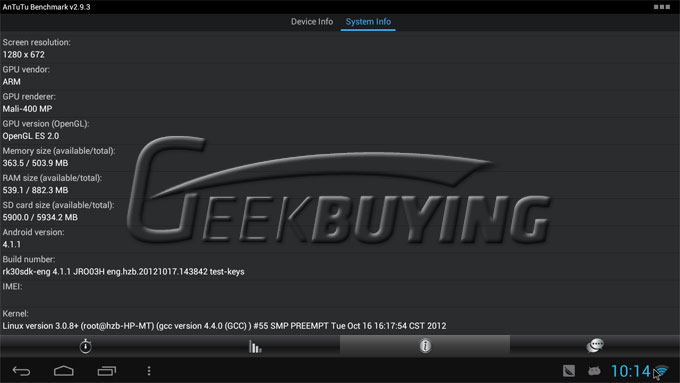This screenshot has width=680, height=383.
Task: Open the three-square overflow menu in title bar
Action: pos(662,7)
